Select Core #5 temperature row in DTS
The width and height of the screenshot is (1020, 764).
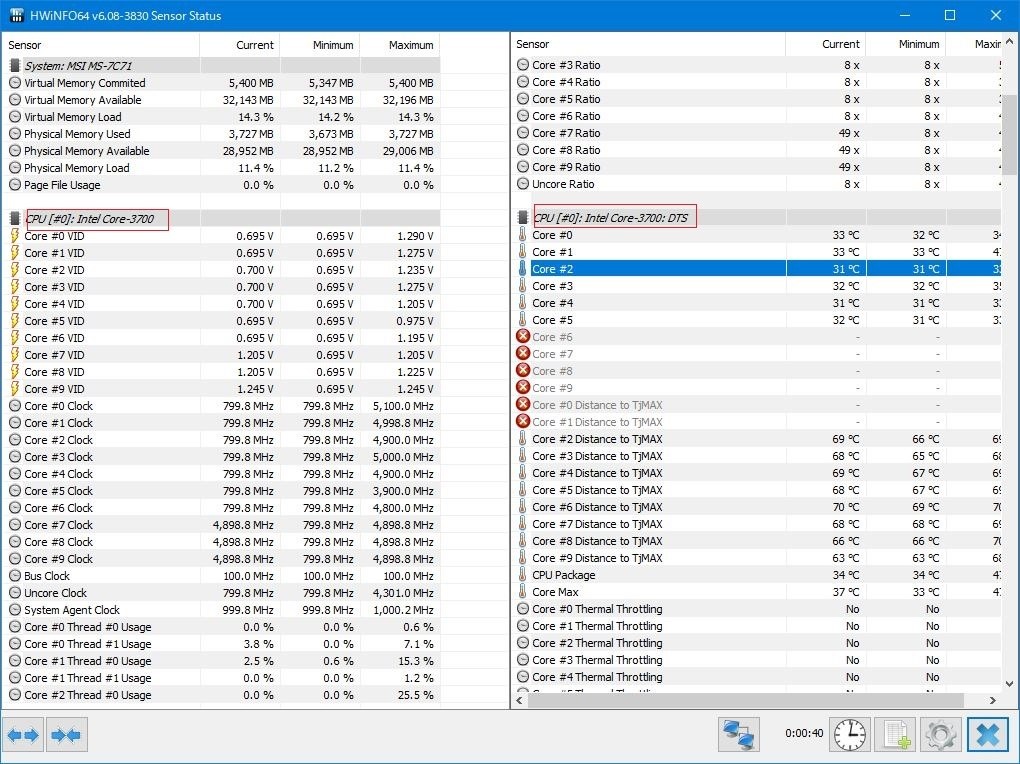tap(757, 320)
